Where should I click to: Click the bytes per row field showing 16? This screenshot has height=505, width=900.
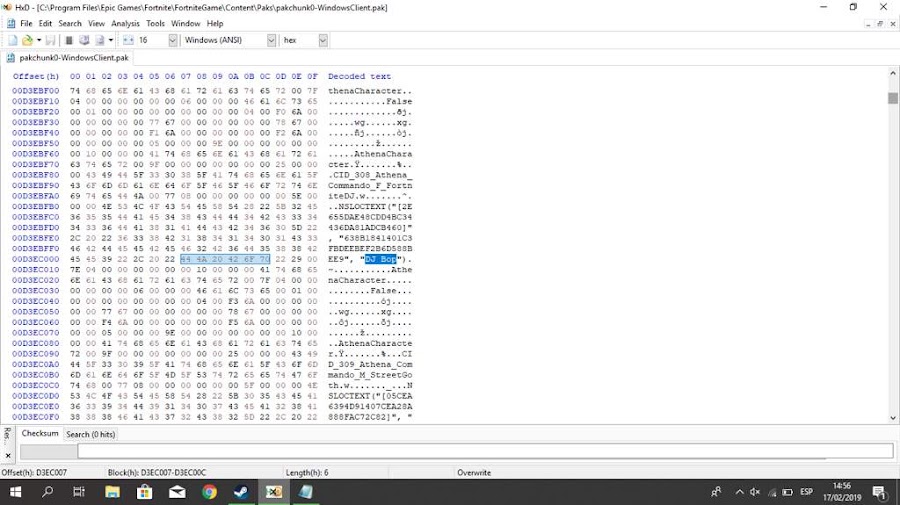[x=152, y=40]
